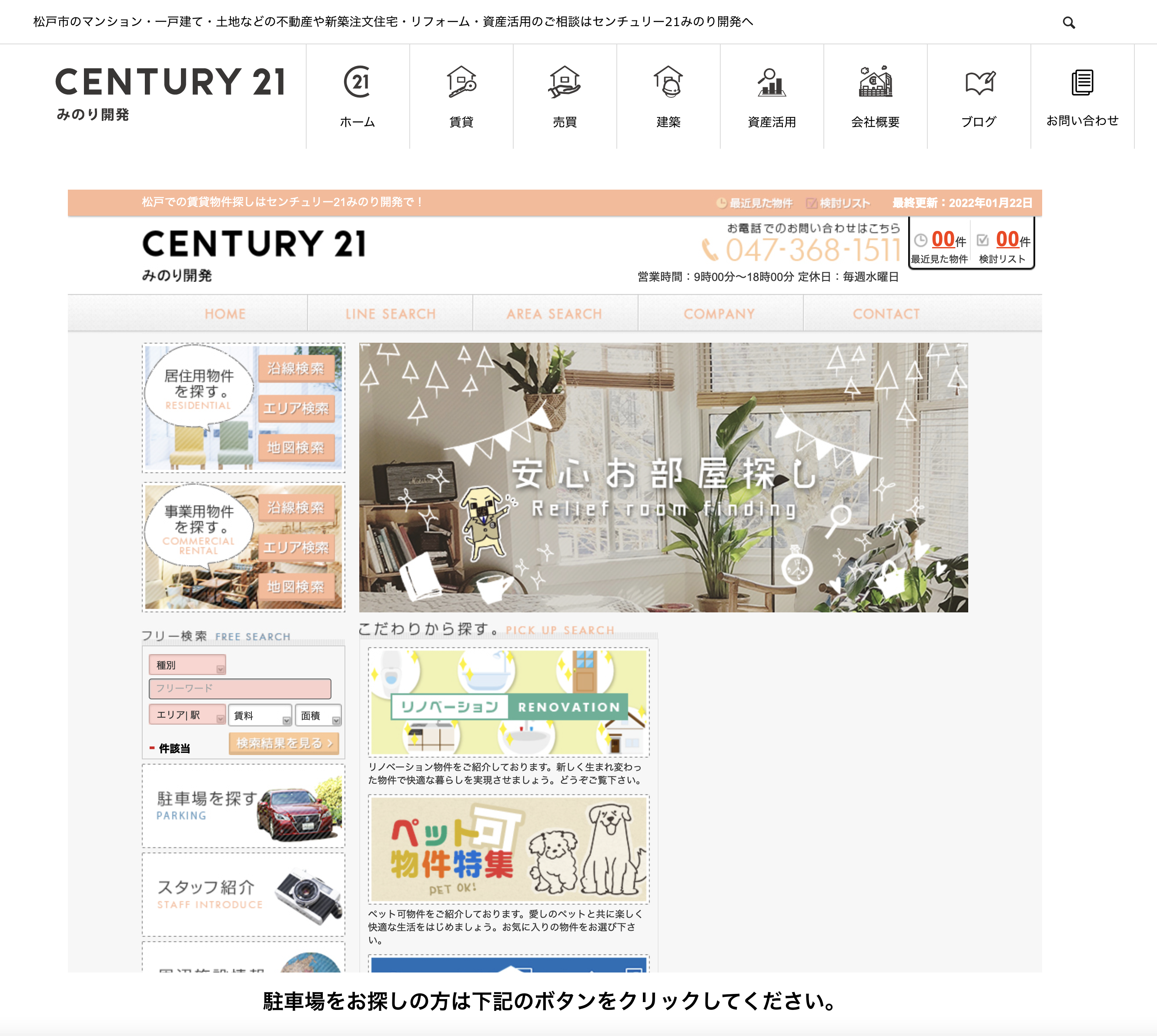Expand the 賃料 dropdown

260,715
